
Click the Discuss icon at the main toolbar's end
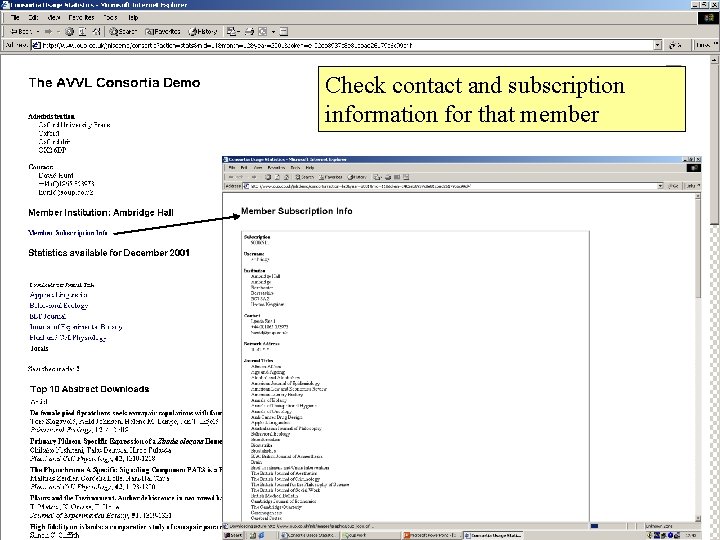pyautogui.click(x=284, y=31)
